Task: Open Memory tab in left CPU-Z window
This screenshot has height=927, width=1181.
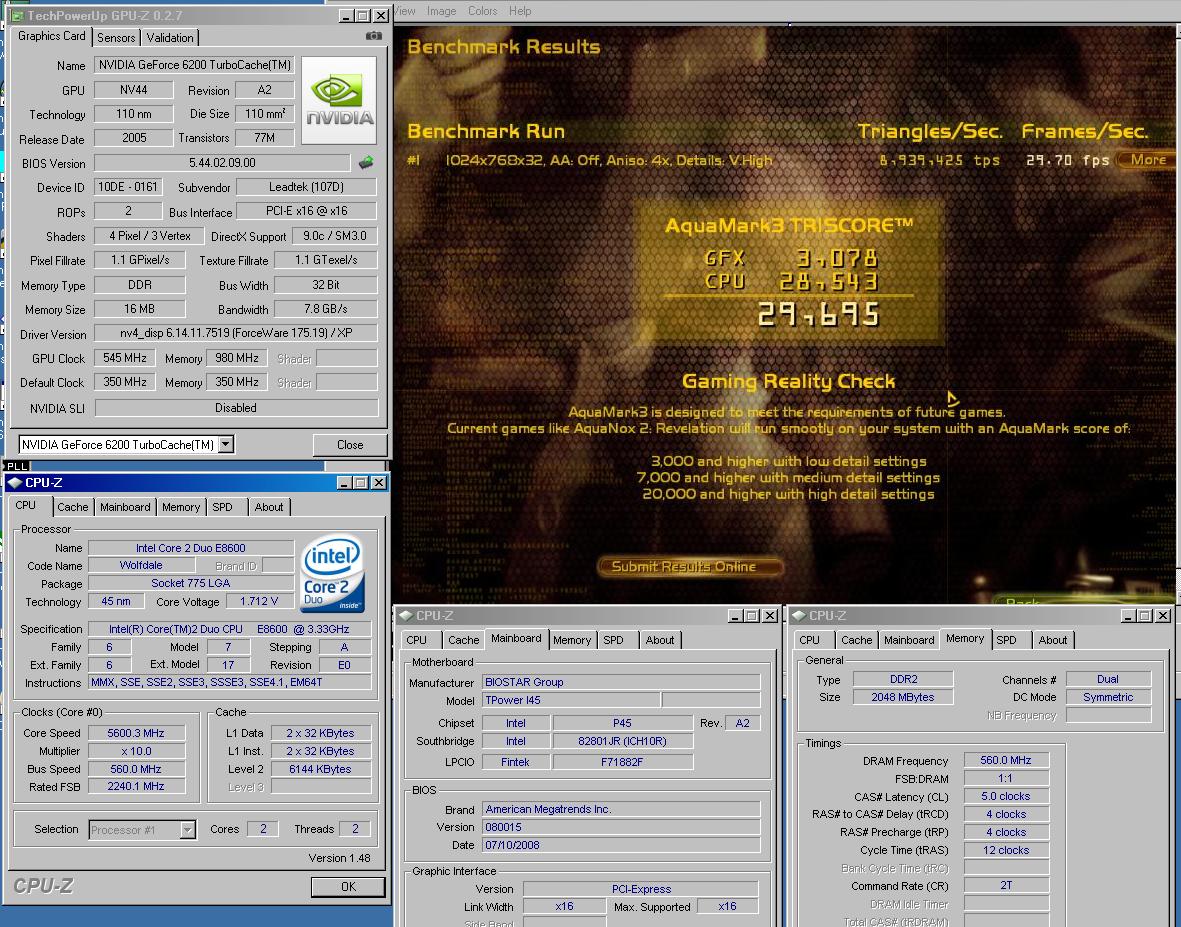Action: click(181, 507)
